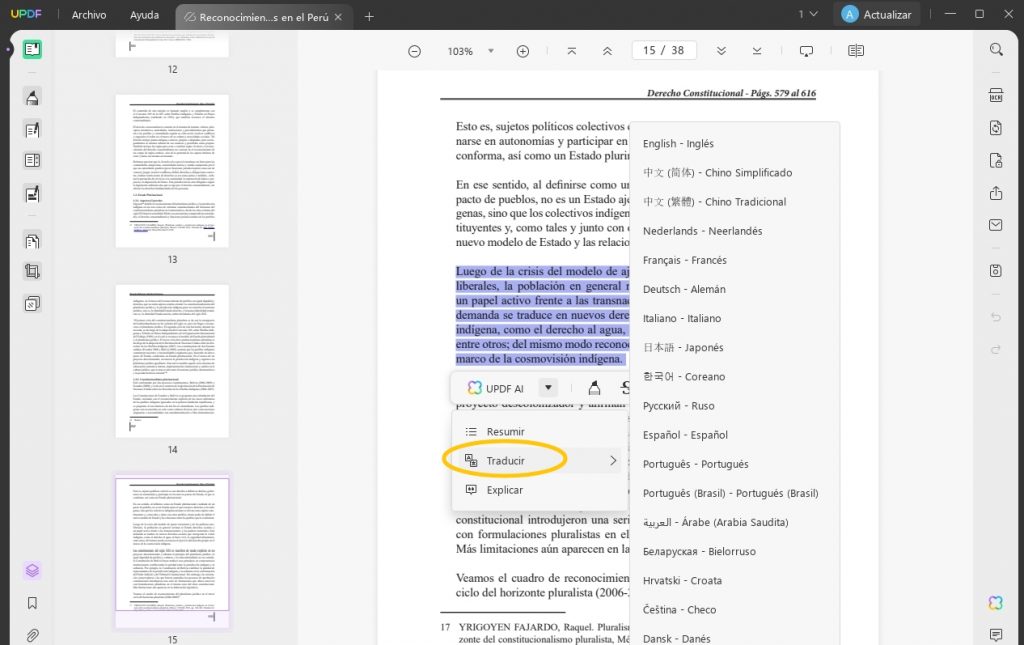
Task: Toggle two-page reading view
Action: pos(857,50)
